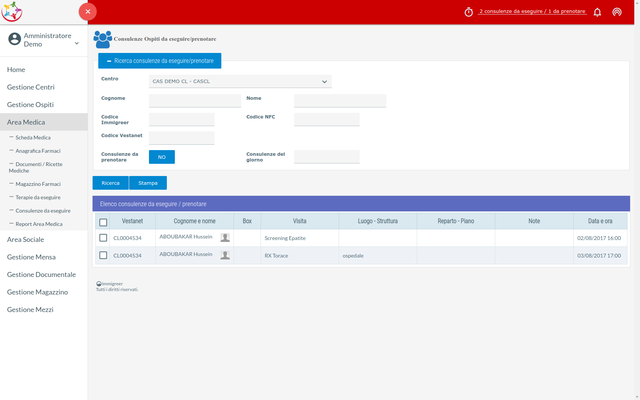Open Gestione Mensa menu
This screenshot has height=400, width=640.
[x=31, y=257]
